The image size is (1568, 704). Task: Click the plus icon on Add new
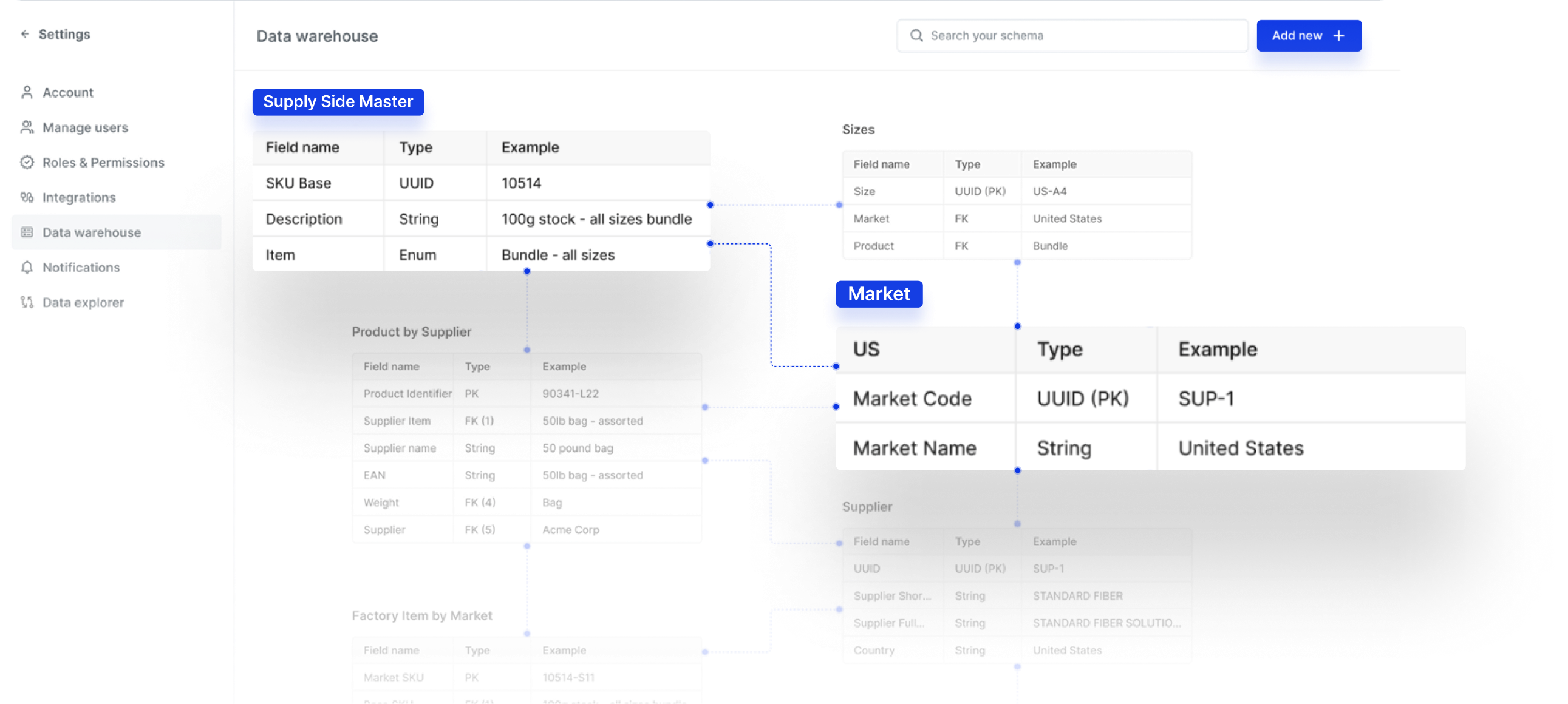click(x=1338, y=36)
